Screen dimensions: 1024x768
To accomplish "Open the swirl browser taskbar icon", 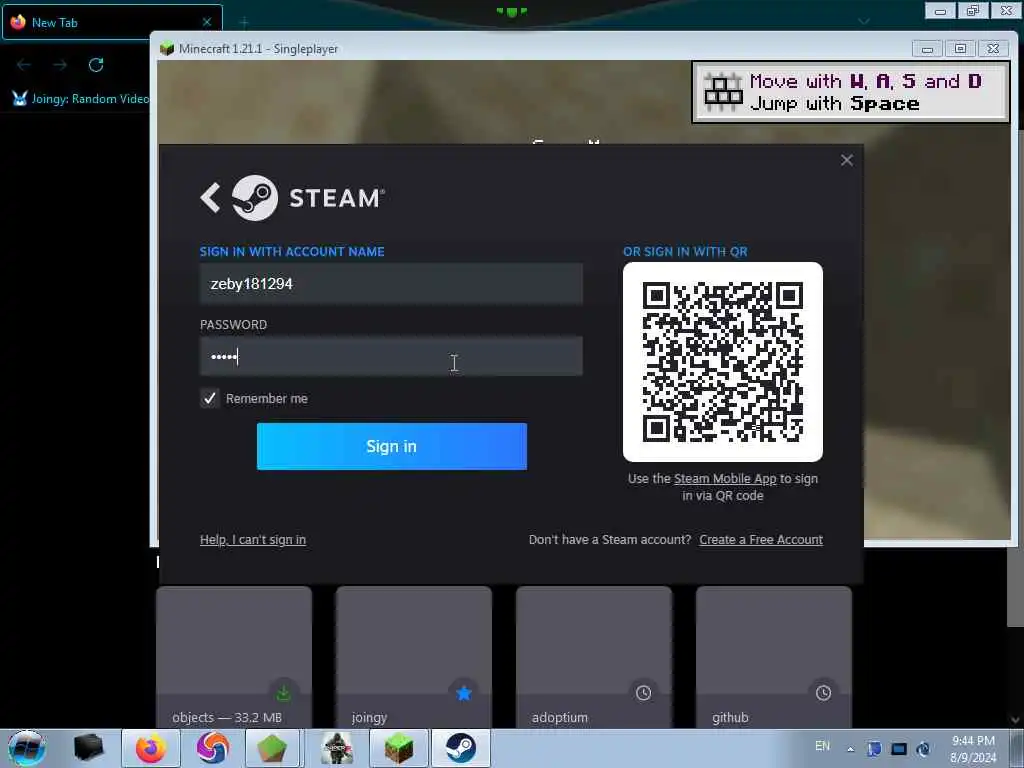I will tap(213, 748).
